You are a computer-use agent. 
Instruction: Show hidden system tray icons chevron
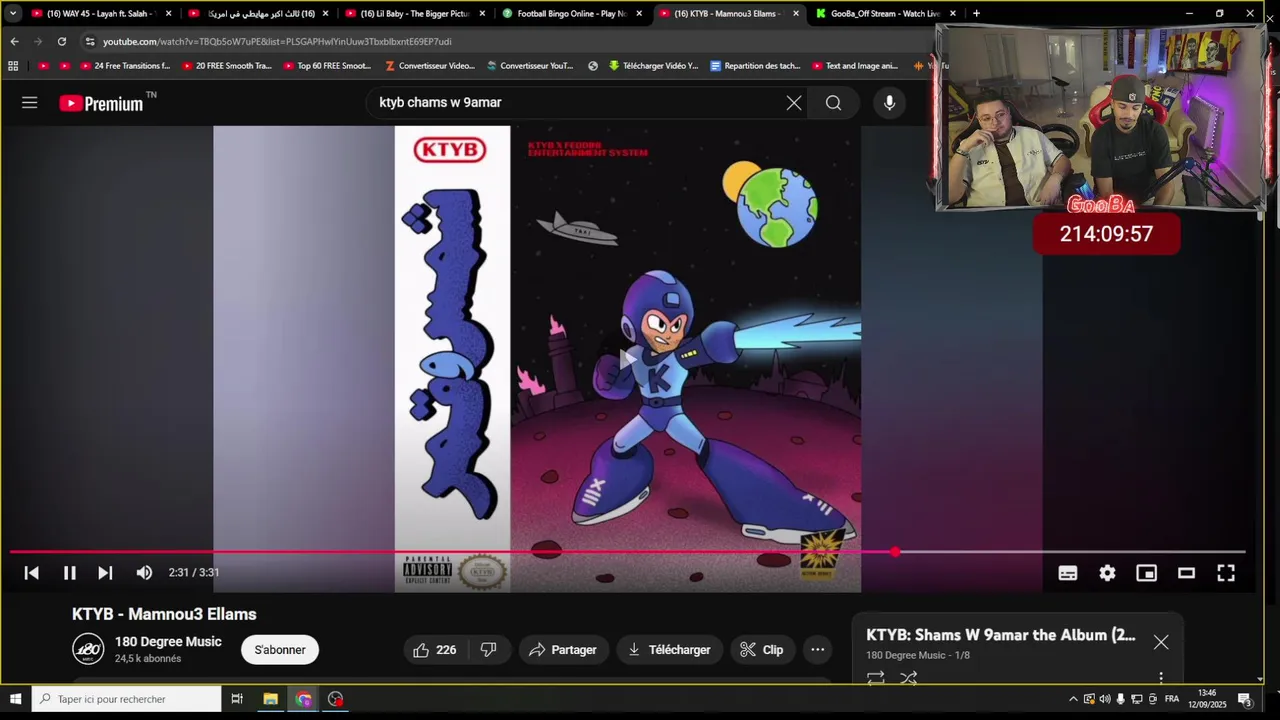(x=1073, y=699)
